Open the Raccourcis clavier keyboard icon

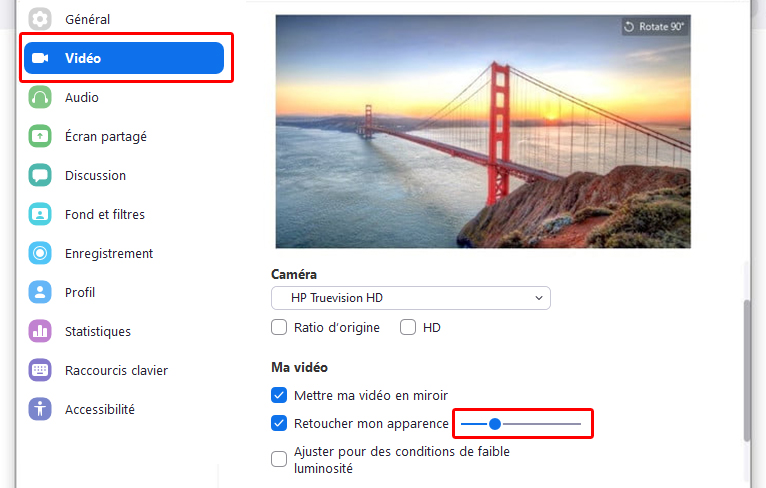coord(40,370)
